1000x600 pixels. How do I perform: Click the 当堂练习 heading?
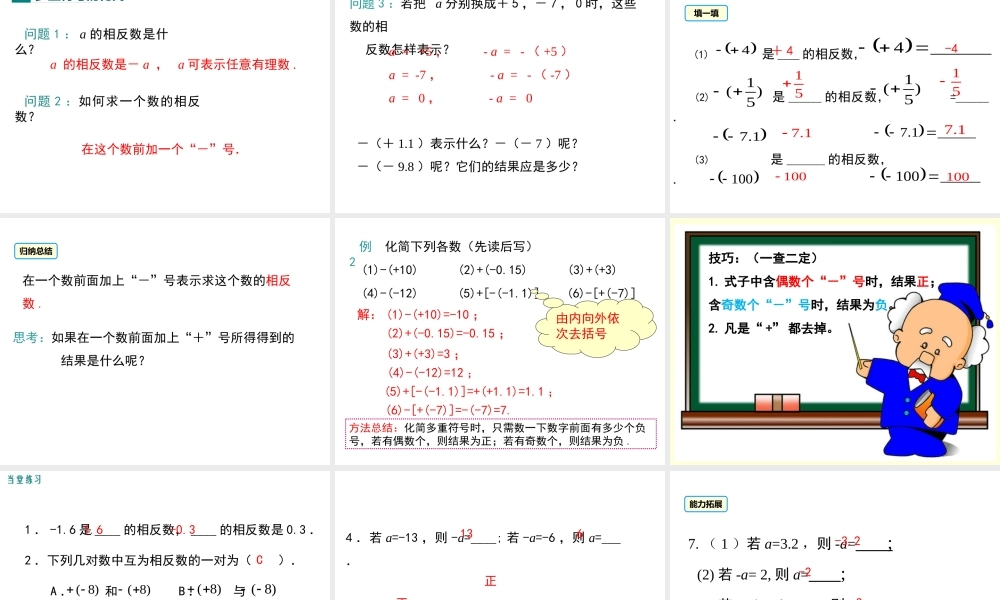pyautogui.click(x=24, y=479)
